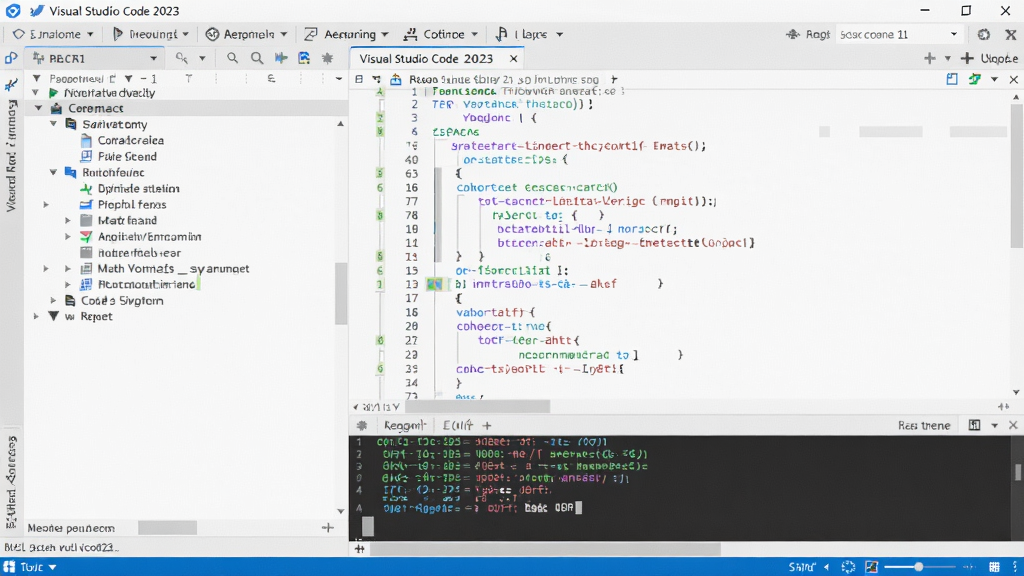Add a new terminal tab
Screen dimensions: 1024x576
pyautogui.click(x=487, y=425)
